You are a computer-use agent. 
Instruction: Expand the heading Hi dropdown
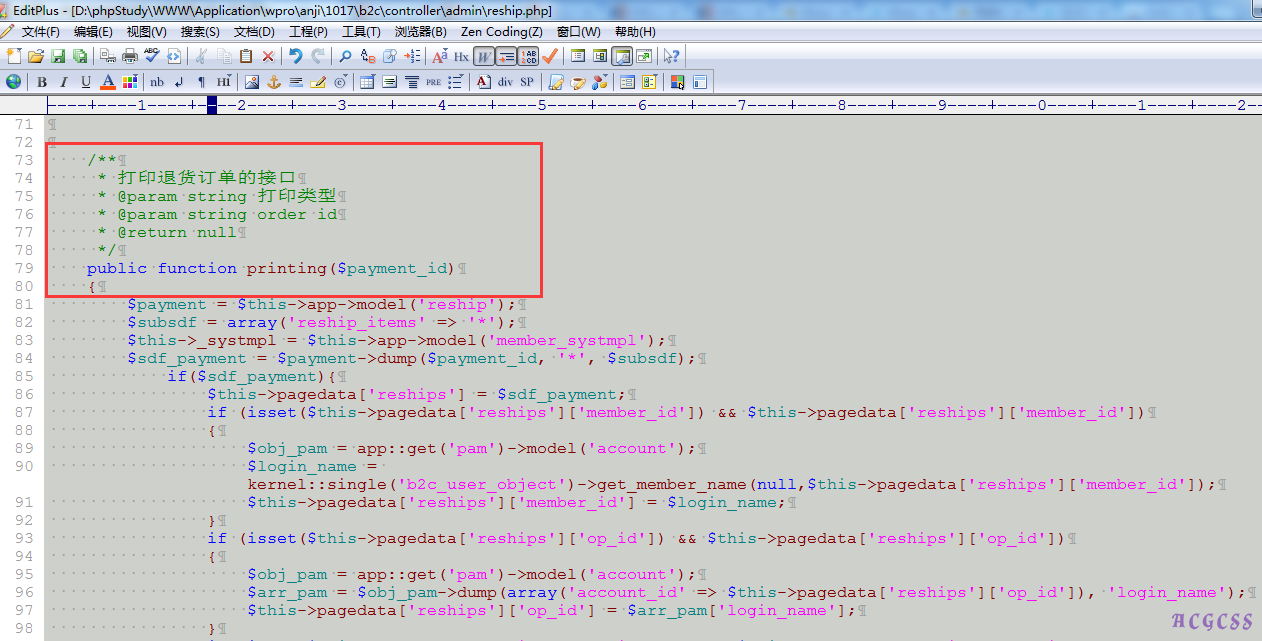pyautogui.click(x=223, y=82)
